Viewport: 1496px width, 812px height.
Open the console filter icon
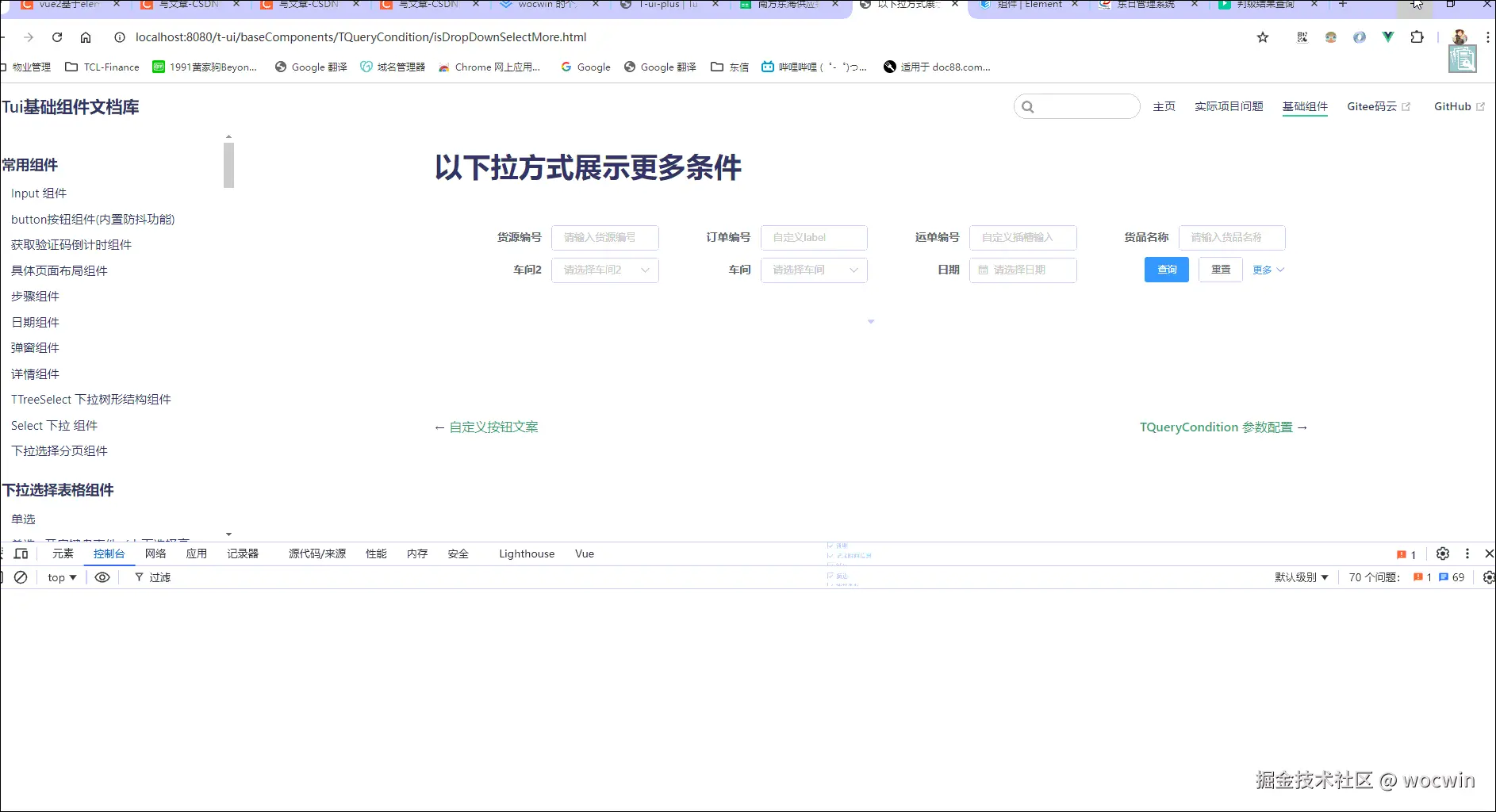point(139,577)
